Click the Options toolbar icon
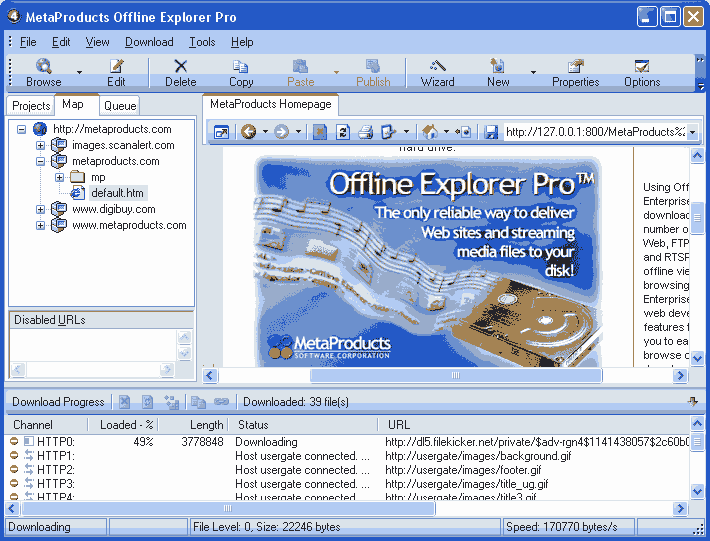 click(642, 72)
